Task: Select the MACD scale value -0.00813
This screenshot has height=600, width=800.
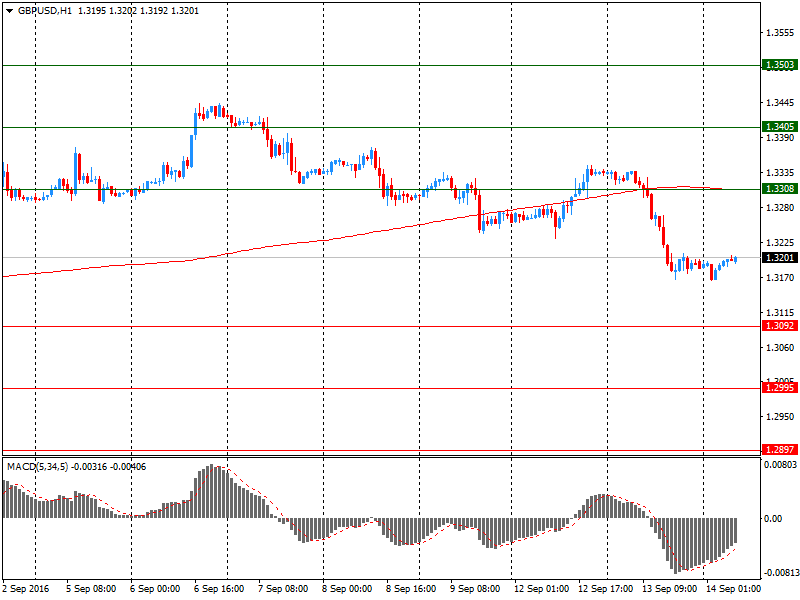Action: (780, 573)
